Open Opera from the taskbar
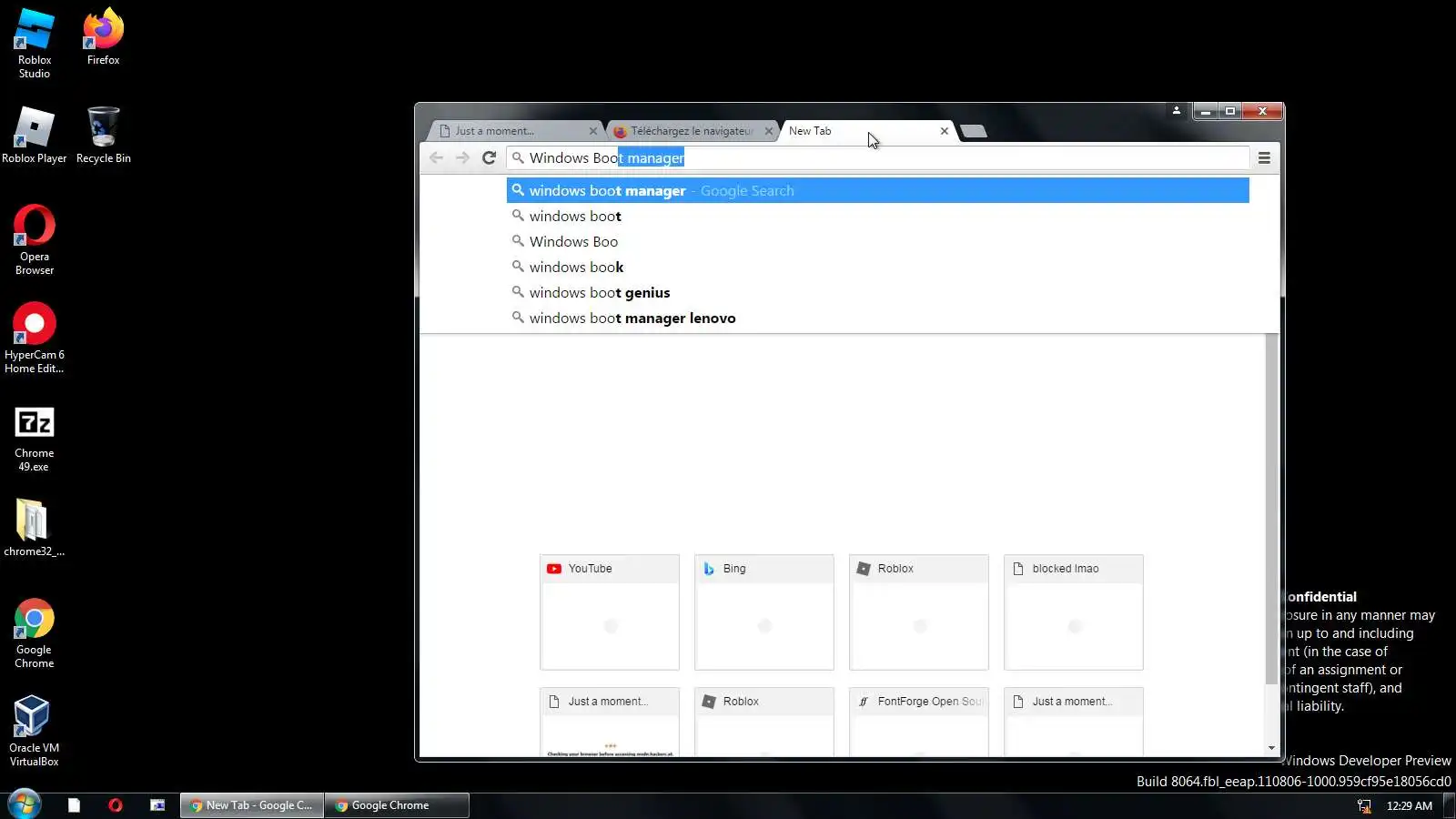The width and height of the screenshot is (1456, 819). coord(116,805)
